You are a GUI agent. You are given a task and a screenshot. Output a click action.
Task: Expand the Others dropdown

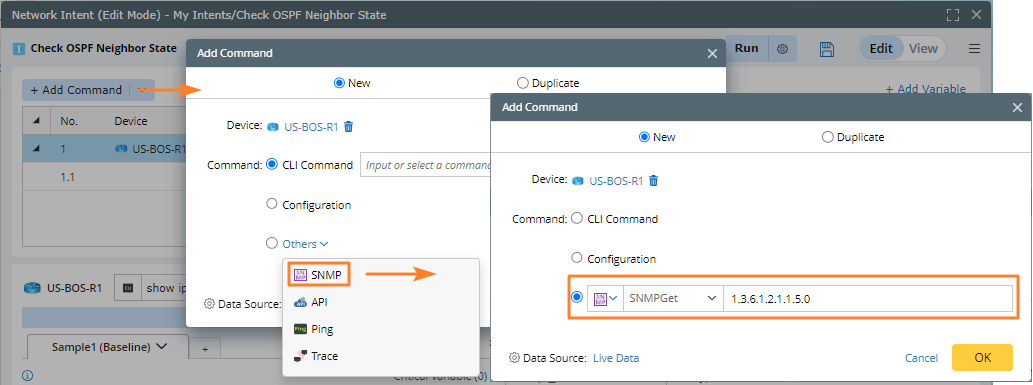(x=305, y=244)
